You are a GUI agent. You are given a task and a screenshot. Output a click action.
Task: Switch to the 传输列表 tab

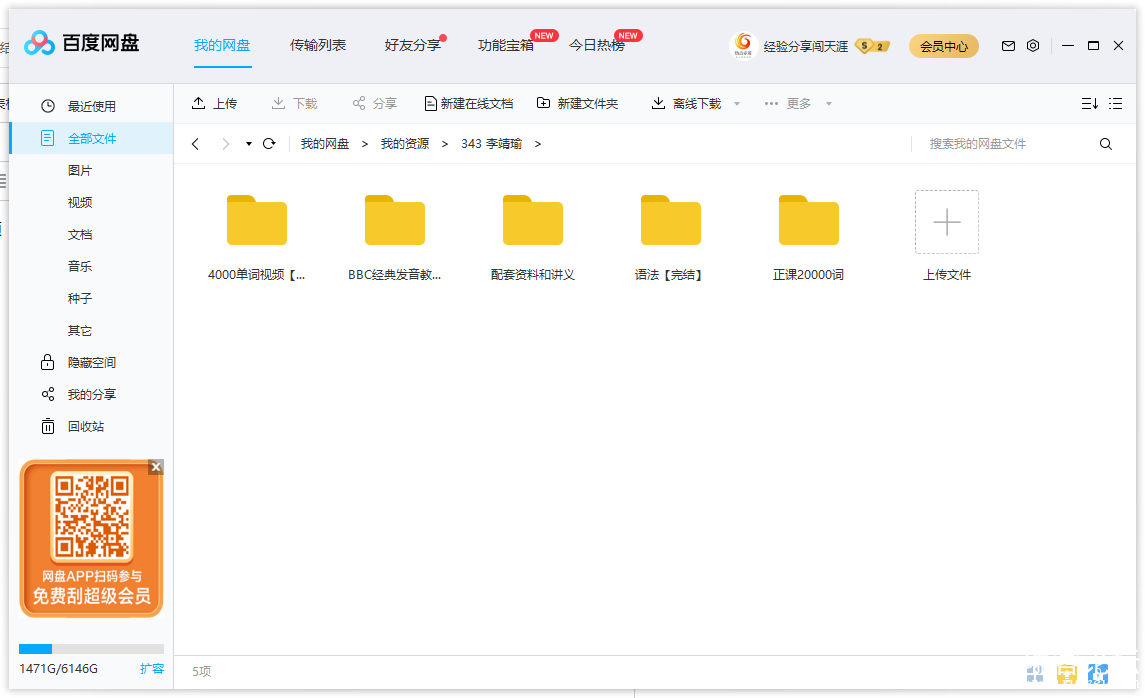coord(318,45)
